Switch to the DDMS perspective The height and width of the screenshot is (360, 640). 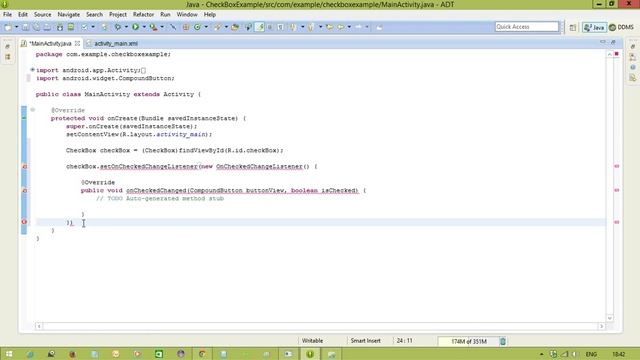(622, 27)
